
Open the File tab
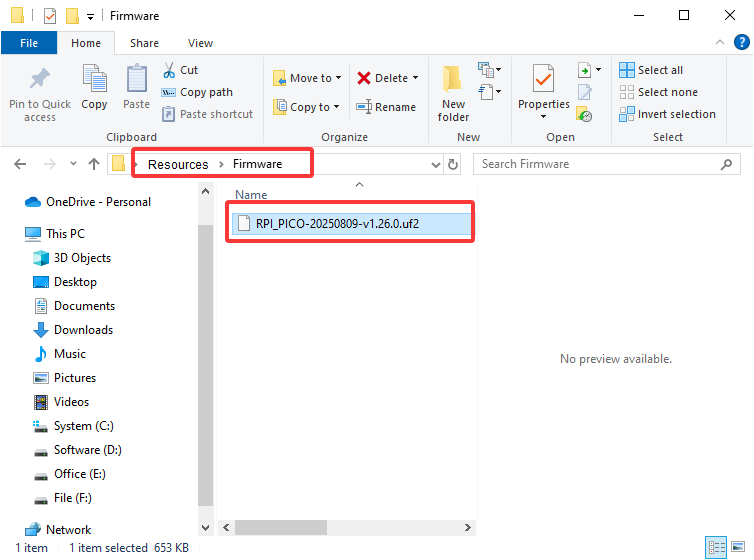[29, 43]
